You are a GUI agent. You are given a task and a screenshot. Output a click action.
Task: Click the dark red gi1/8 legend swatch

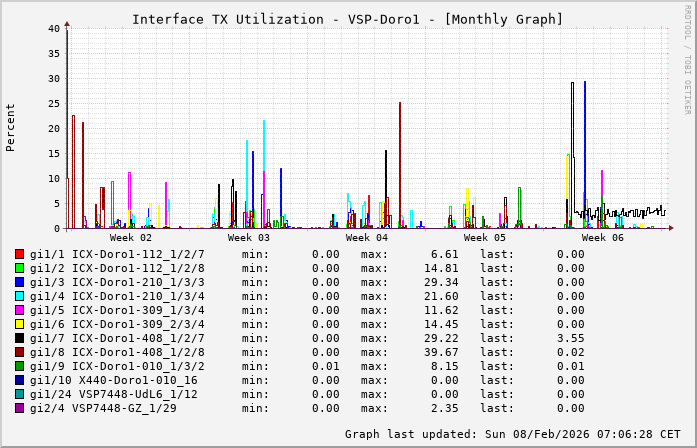coord(19,352)
